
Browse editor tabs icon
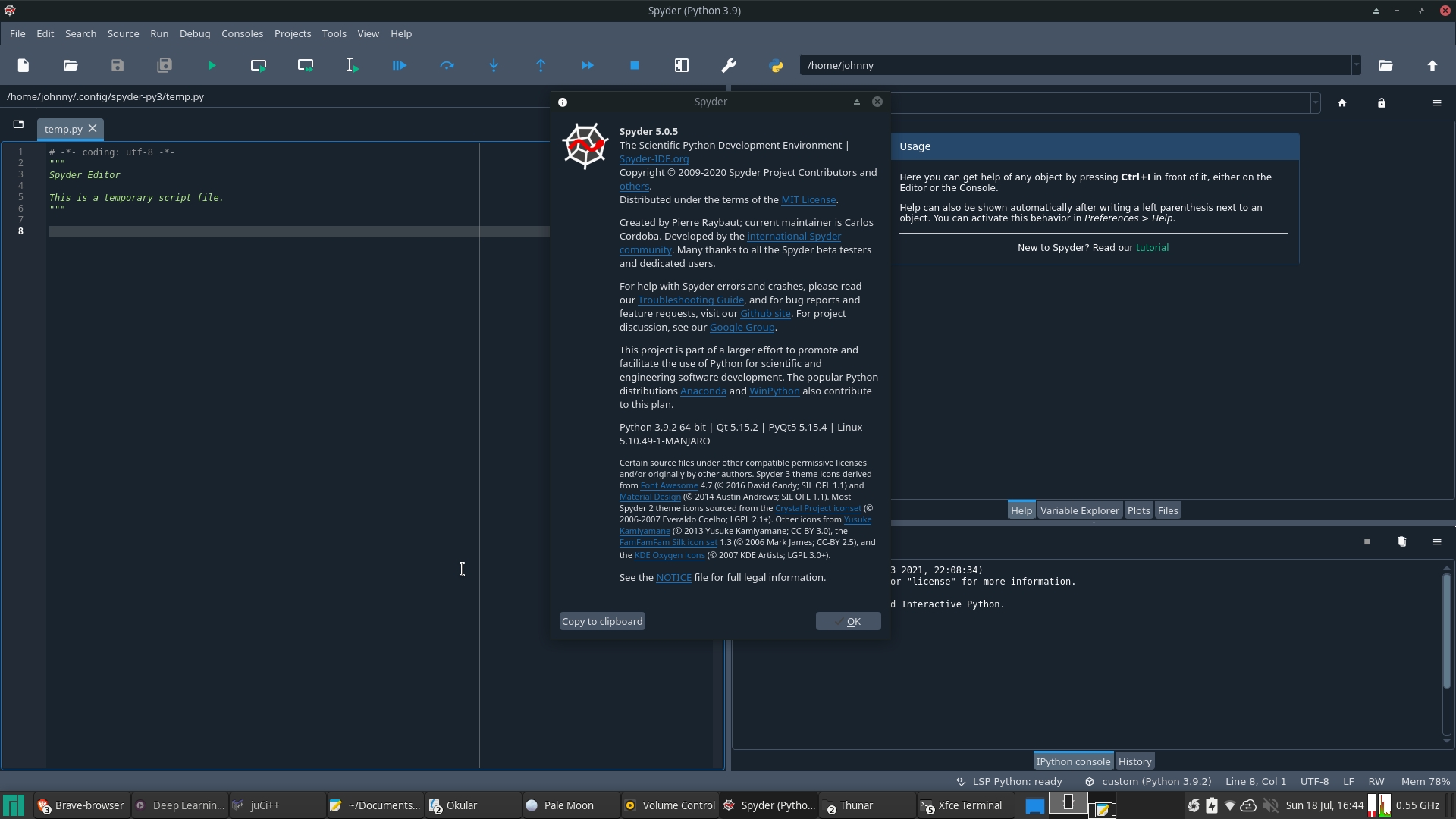click(x=18, y=124)
